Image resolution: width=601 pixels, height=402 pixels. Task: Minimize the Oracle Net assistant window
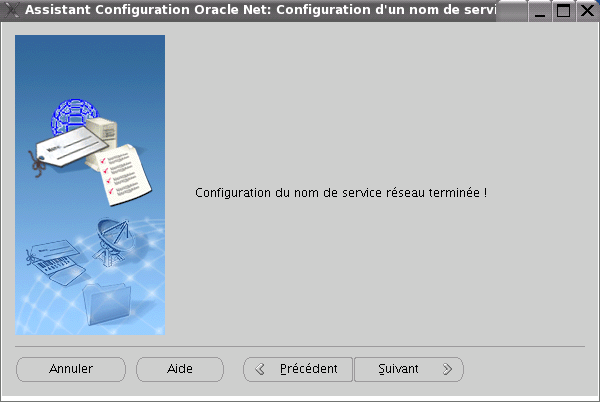[540, 11]
